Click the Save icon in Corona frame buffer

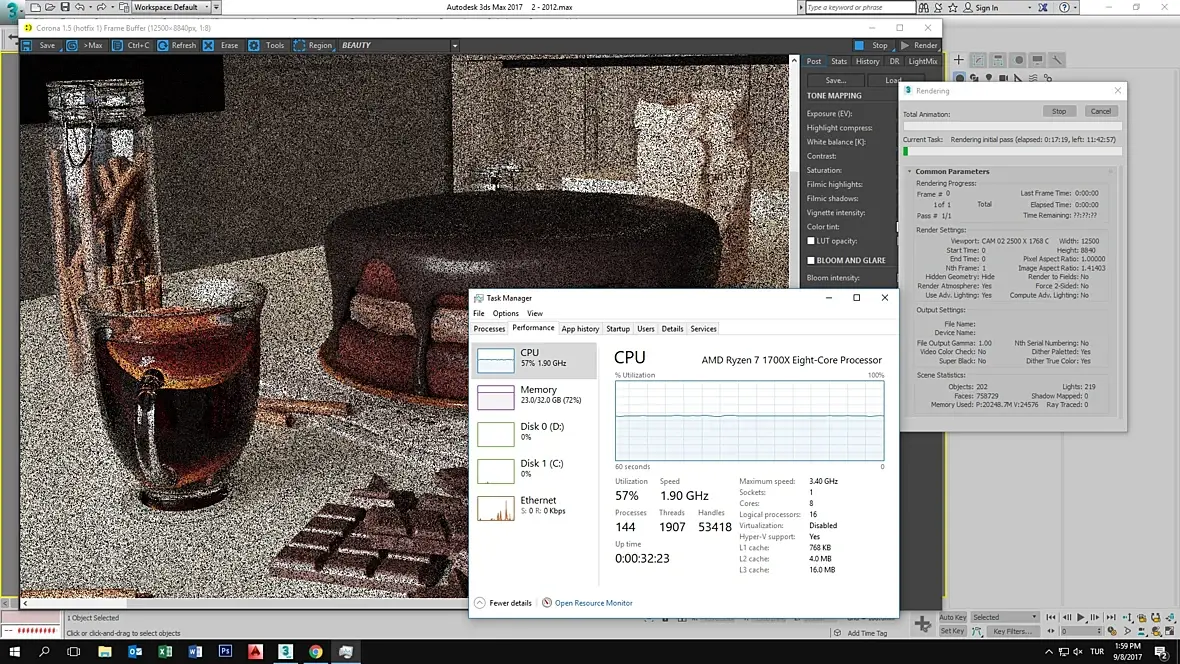coord(28,45)
